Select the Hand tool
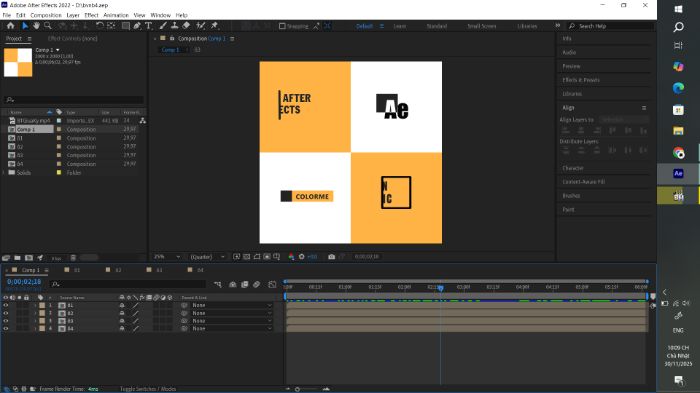This screenshot has width=700, height=393. (x=36, y=26)
